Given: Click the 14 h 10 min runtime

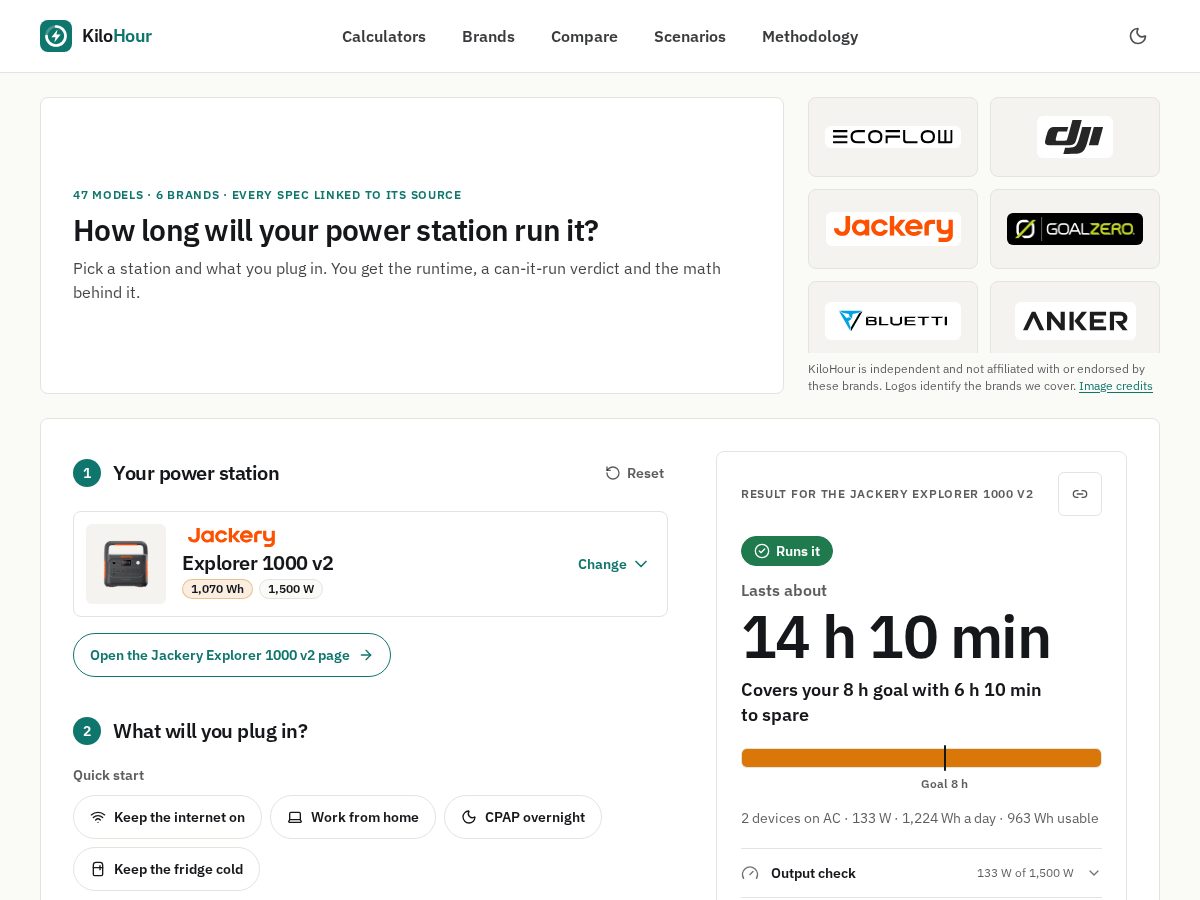Looking at the screenshot, I should 896,637.
